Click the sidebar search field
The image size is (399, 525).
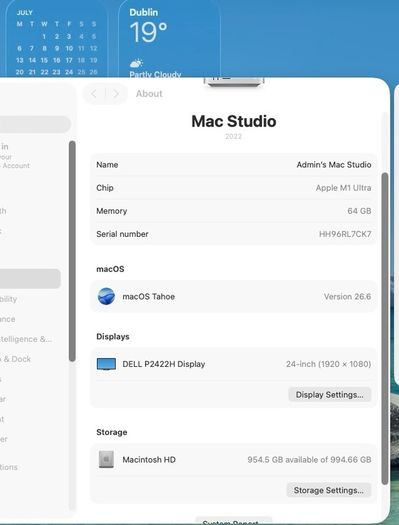pyautogui.click(x=35, y=124)
